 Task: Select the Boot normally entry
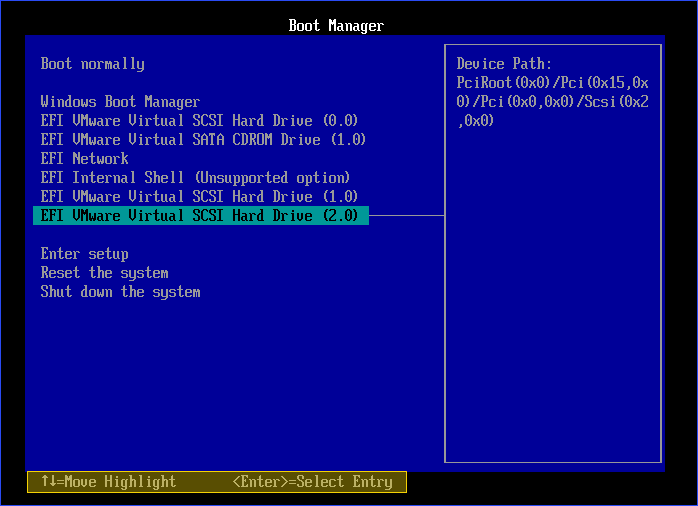93,64
